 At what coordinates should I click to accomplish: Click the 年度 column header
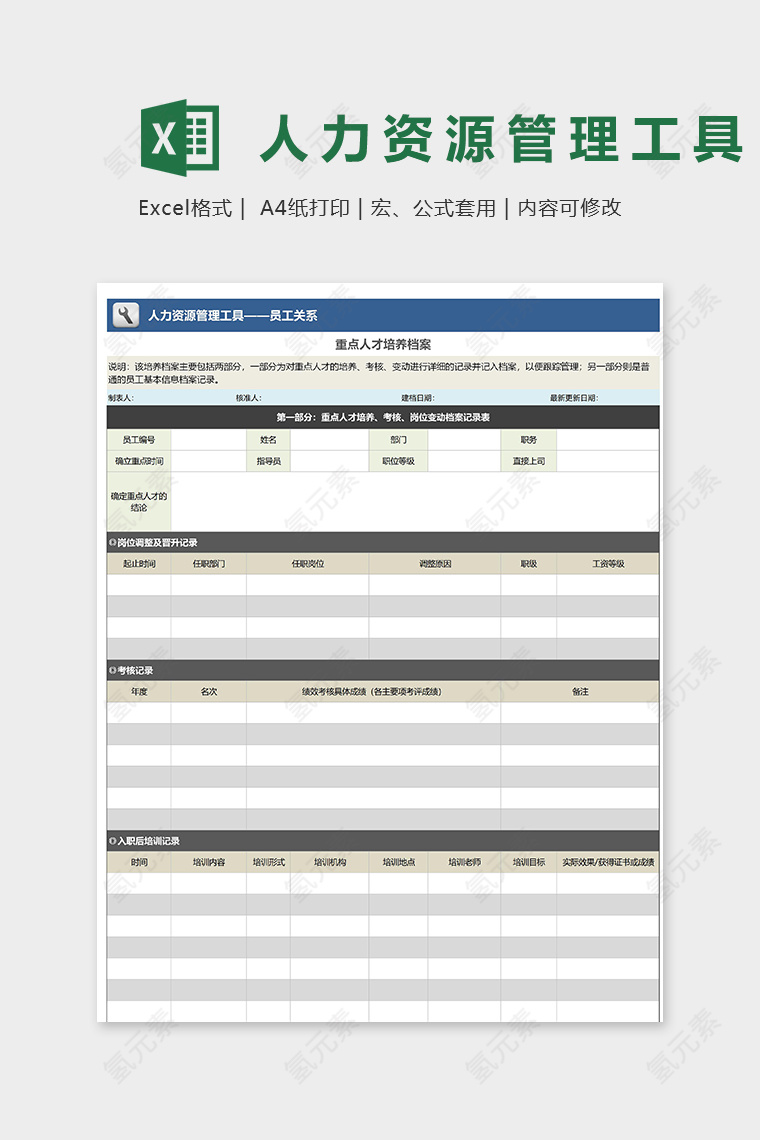[x=139, y=691]
